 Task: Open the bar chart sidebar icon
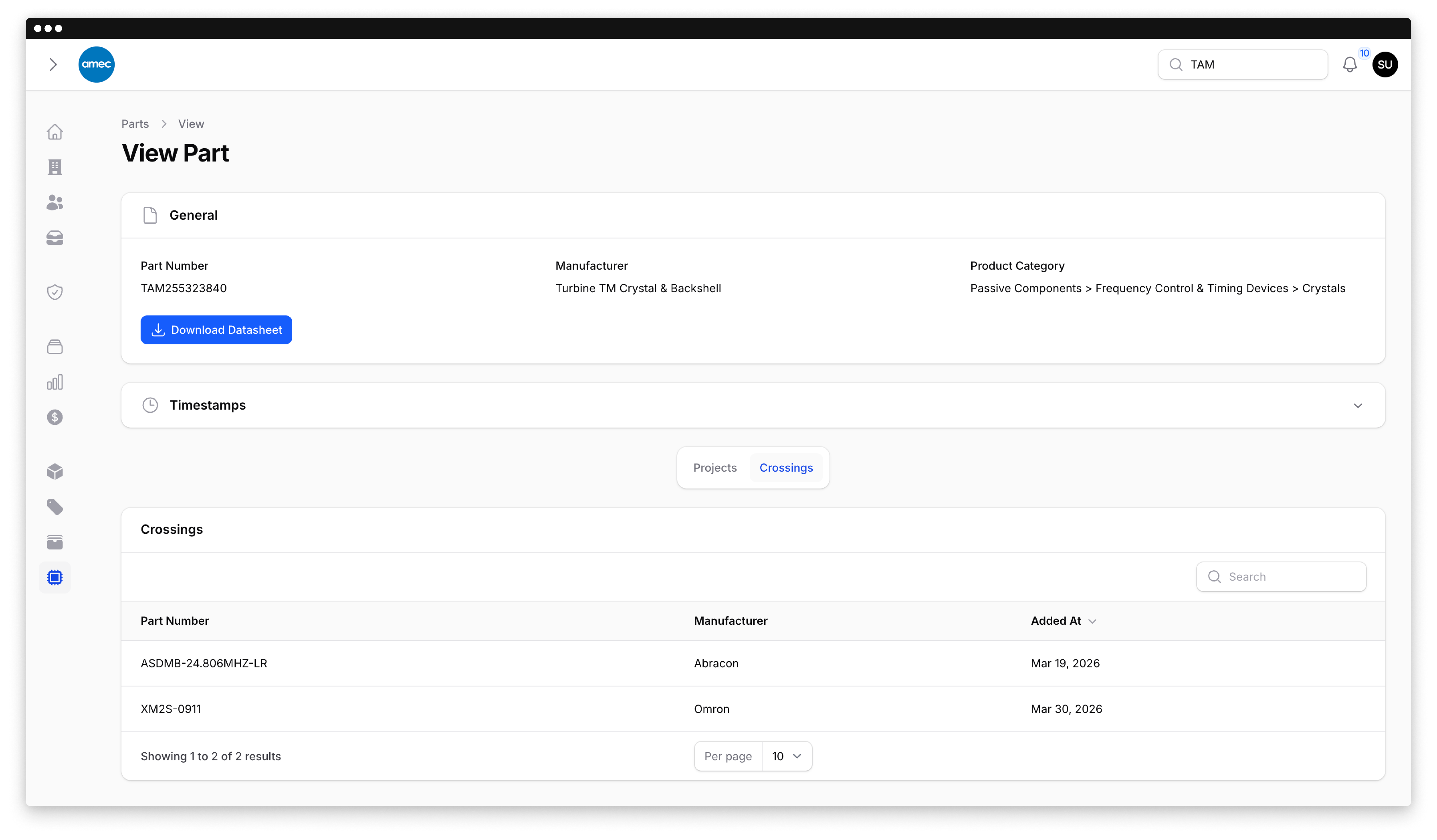pyautogui.click(x=55, y=382)
